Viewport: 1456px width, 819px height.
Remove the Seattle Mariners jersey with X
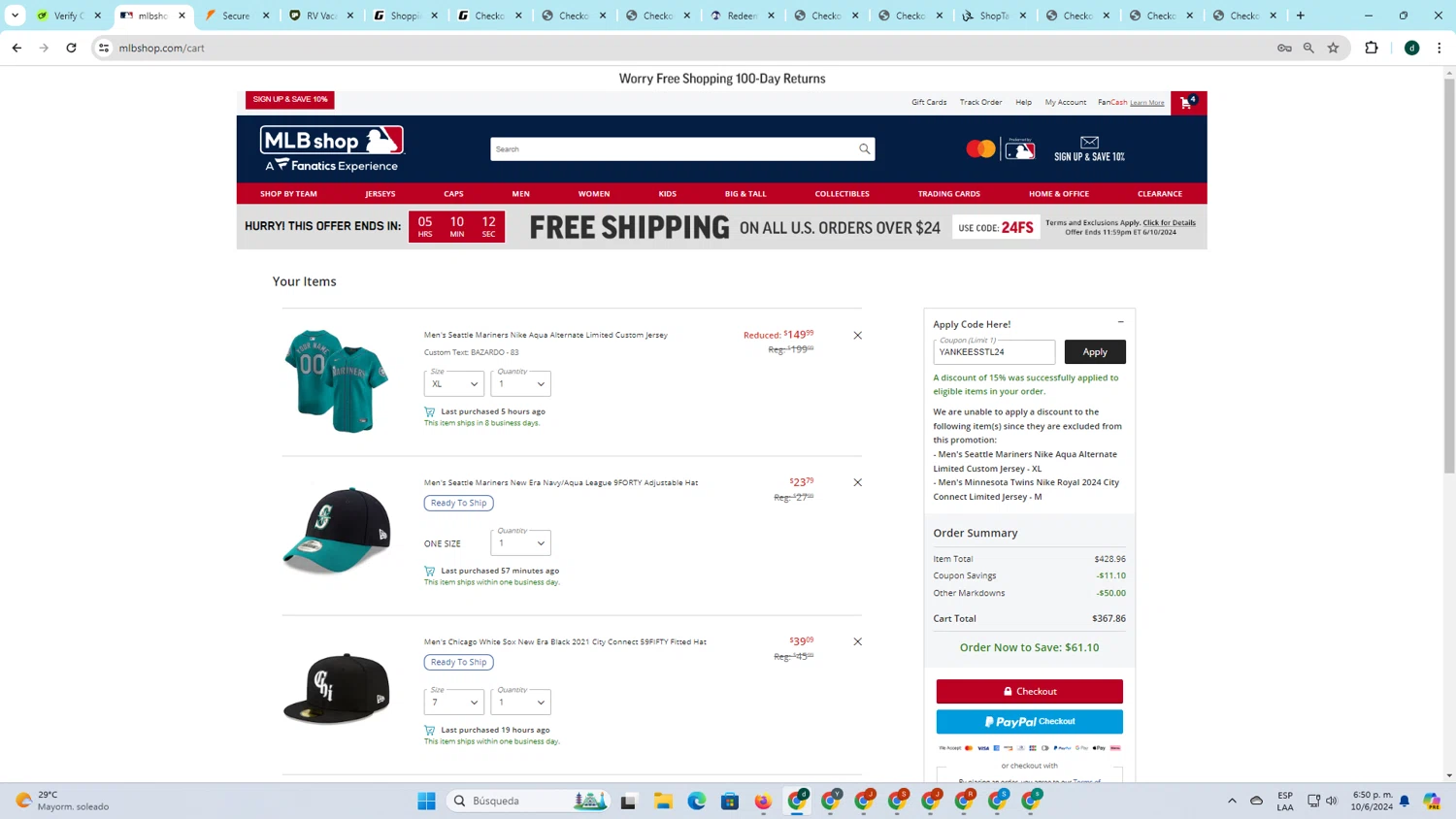click(x=857, y=336)
